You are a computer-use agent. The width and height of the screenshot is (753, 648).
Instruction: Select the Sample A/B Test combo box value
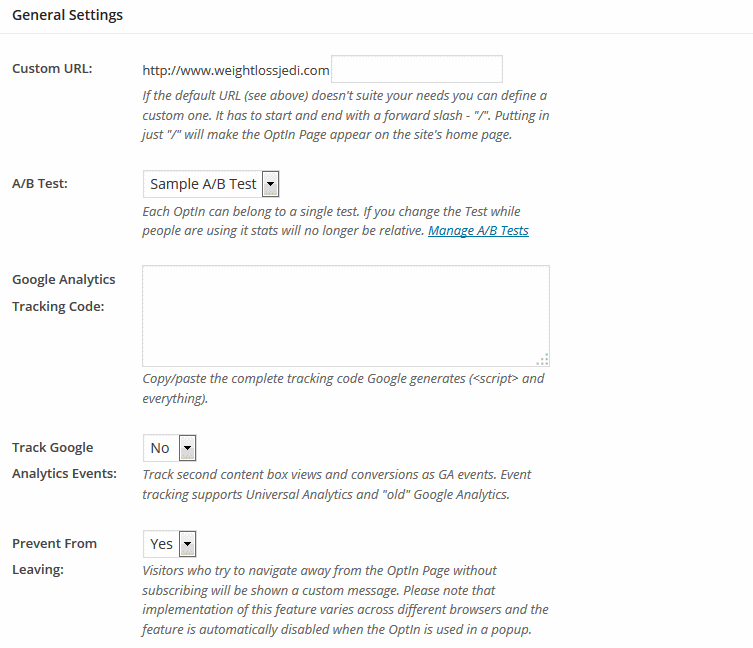coord(203,184)
